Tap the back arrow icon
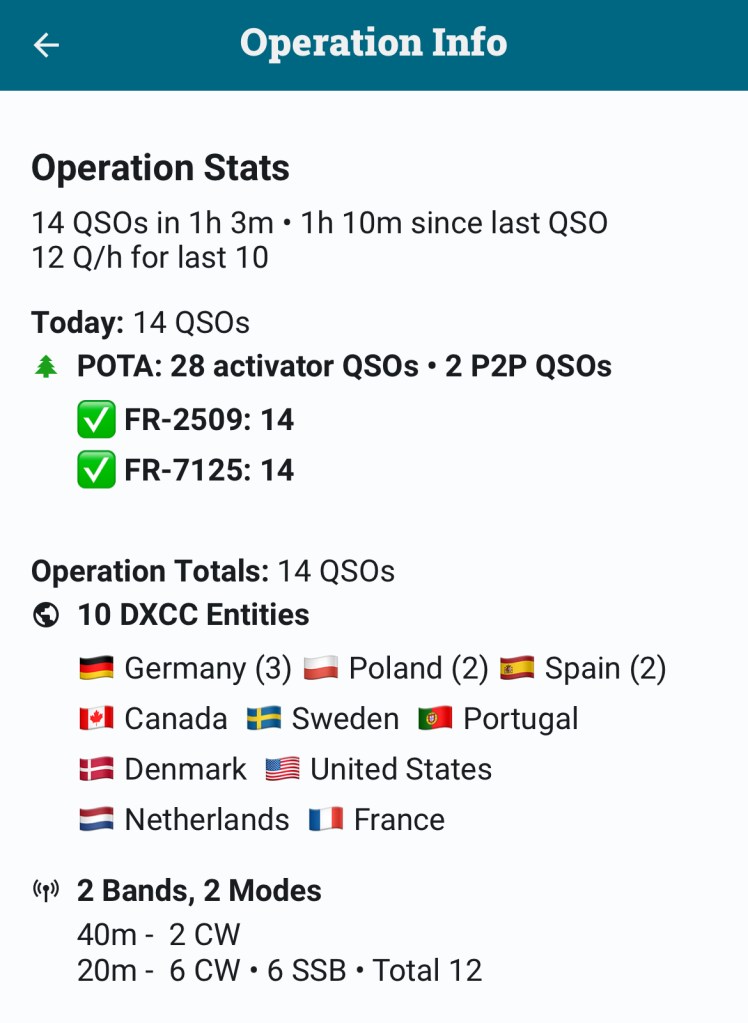Image resolution: width=748 pixels, height=1023 pixels. pos(46,45)
